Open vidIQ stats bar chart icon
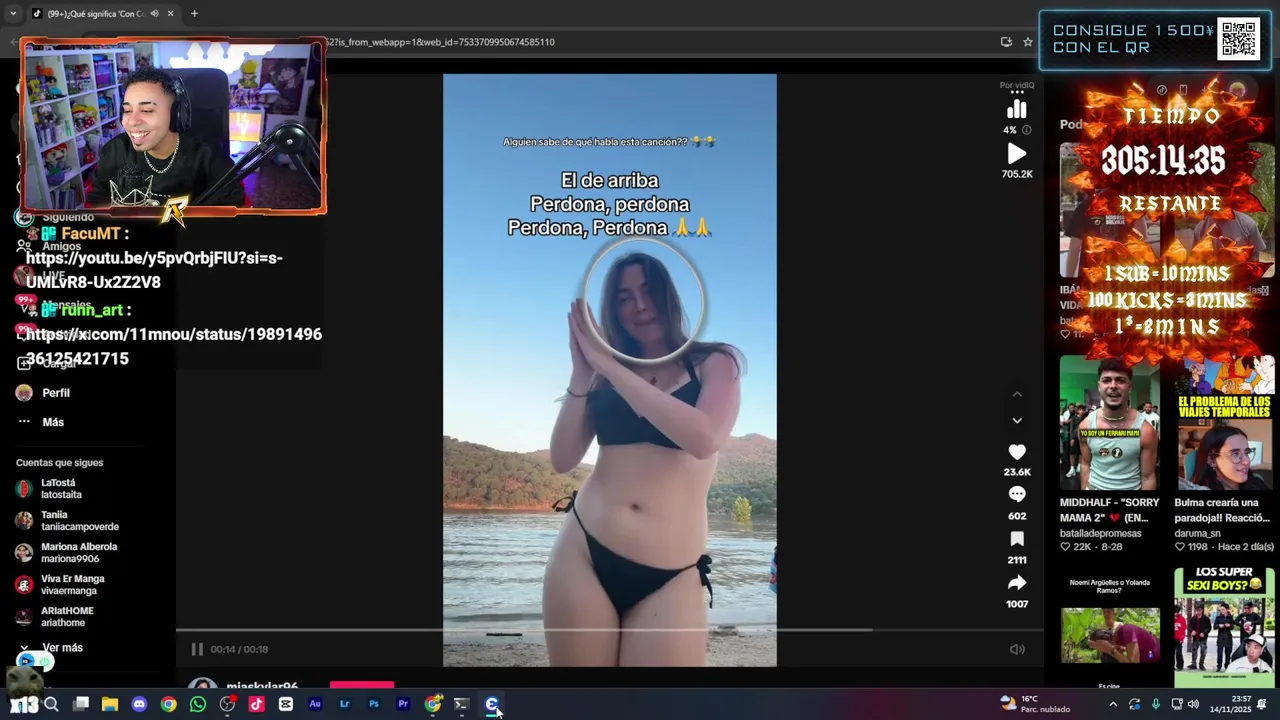The image size is (1280, 720). coord(1017,110)
